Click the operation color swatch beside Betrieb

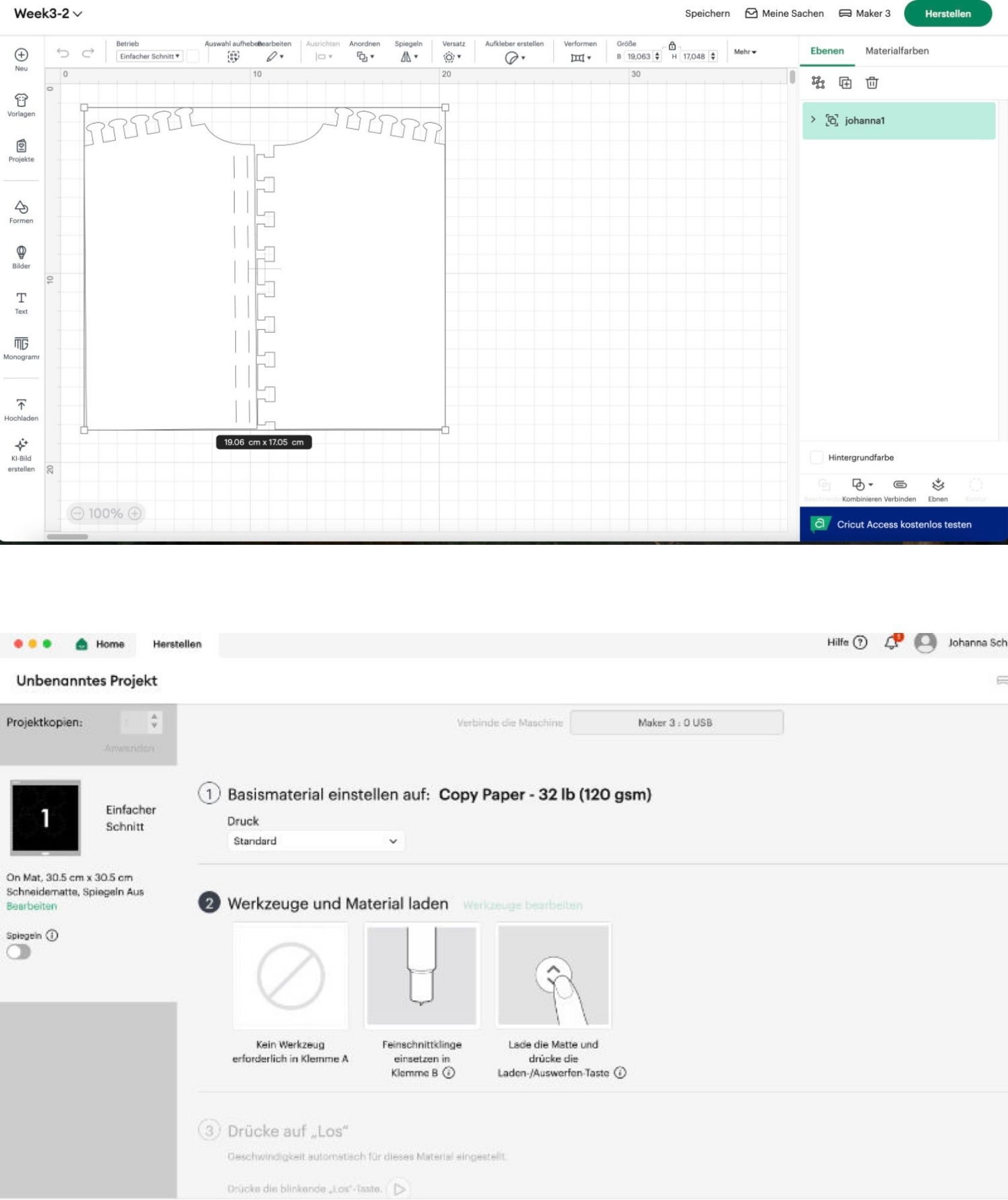(x=193, y=56)
